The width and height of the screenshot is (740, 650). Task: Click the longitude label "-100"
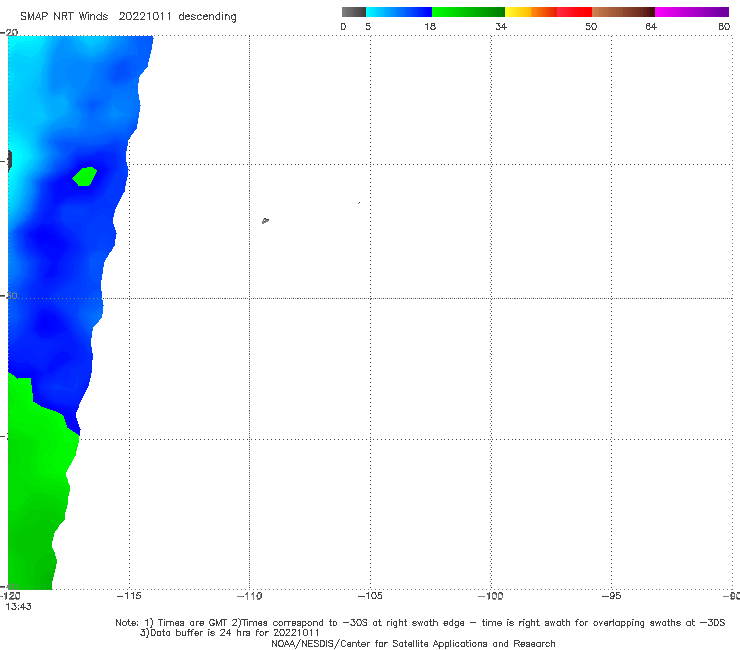tap(491, 596)
